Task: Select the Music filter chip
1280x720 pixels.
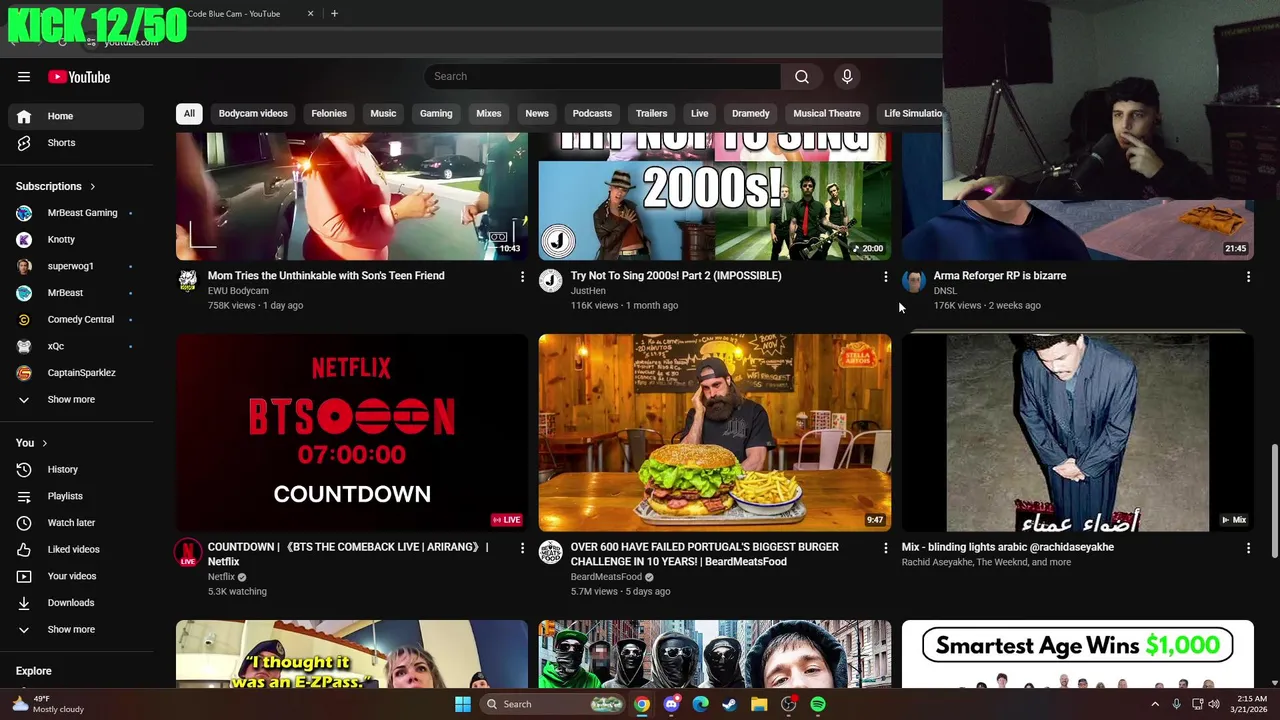Action: [x=383, y=114]
